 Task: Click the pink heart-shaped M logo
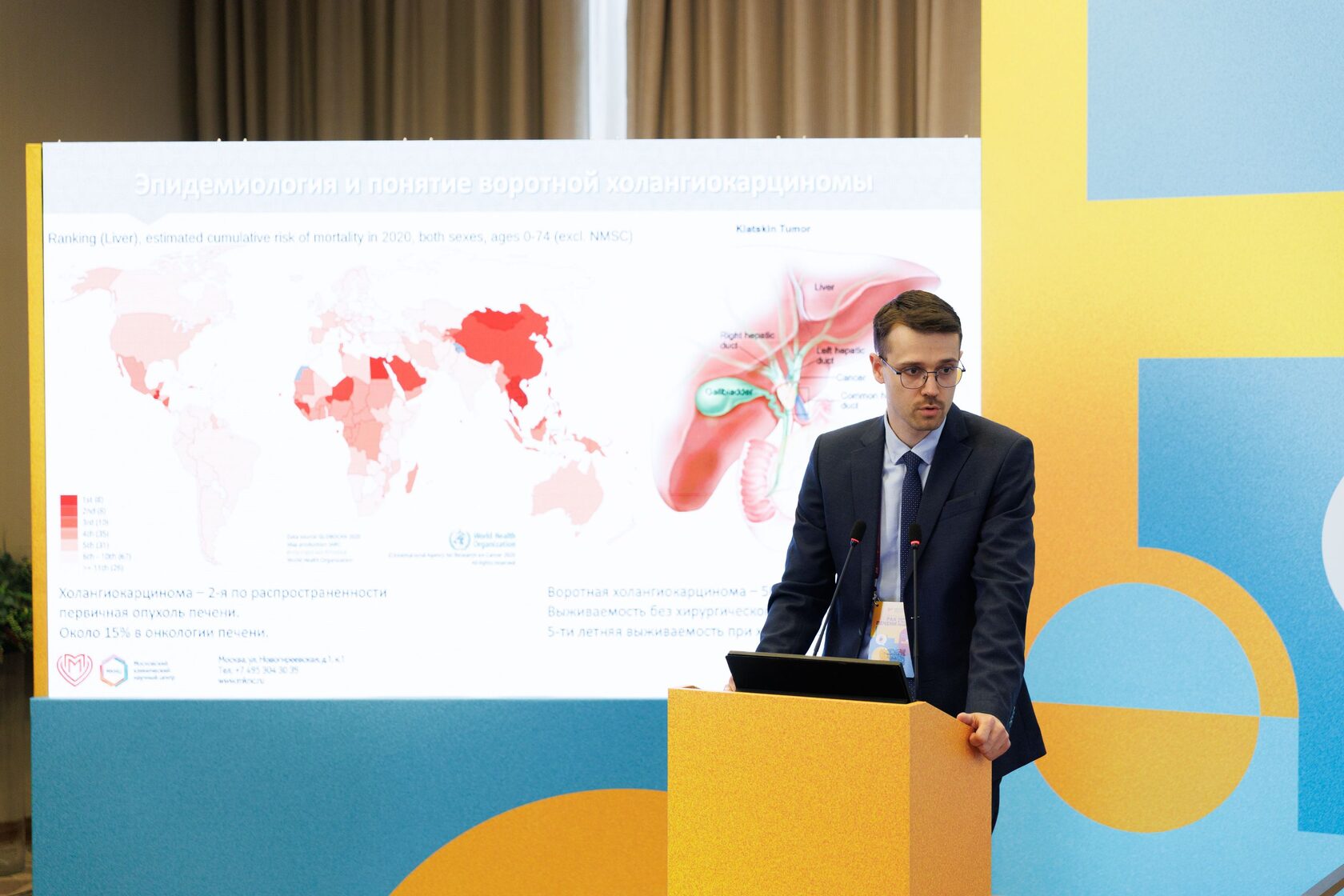click(74, 670)
